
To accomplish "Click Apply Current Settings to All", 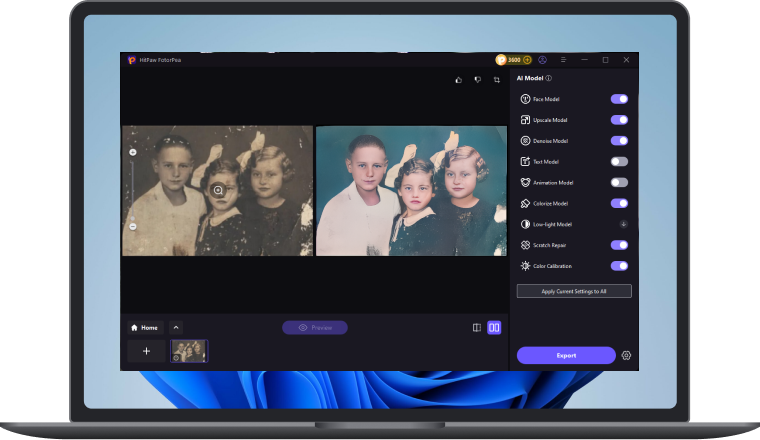I will click(x=574, y=291).
